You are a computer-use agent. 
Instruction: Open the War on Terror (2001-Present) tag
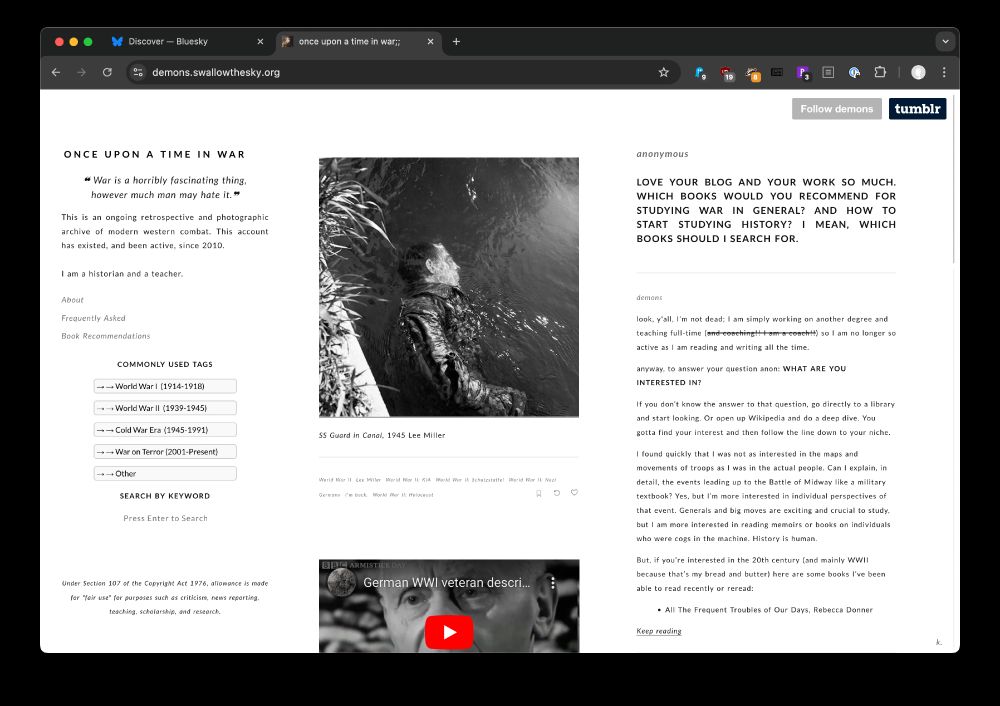click(x=165, y=452)
